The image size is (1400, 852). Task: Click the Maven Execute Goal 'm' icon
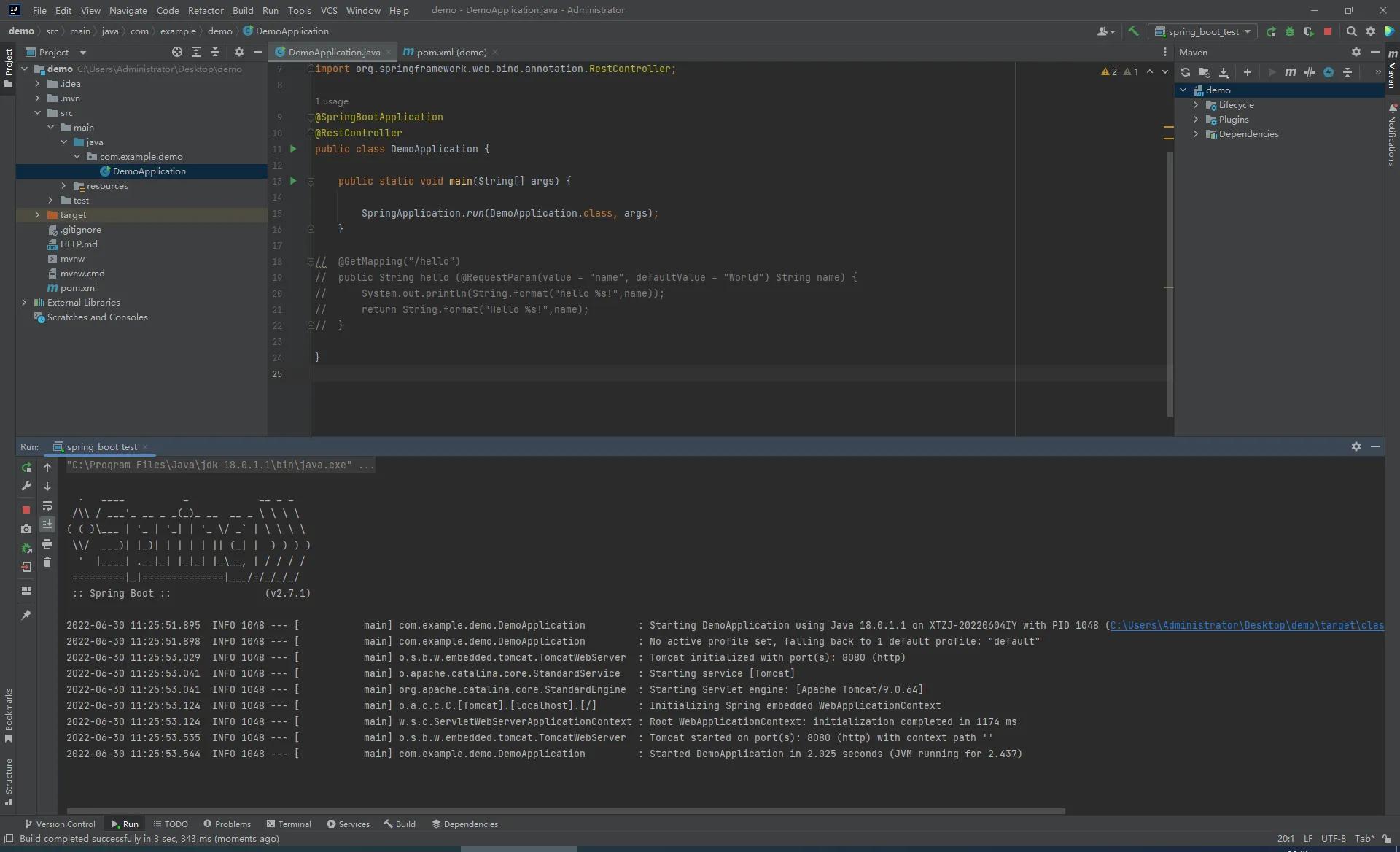[1290, 72]
